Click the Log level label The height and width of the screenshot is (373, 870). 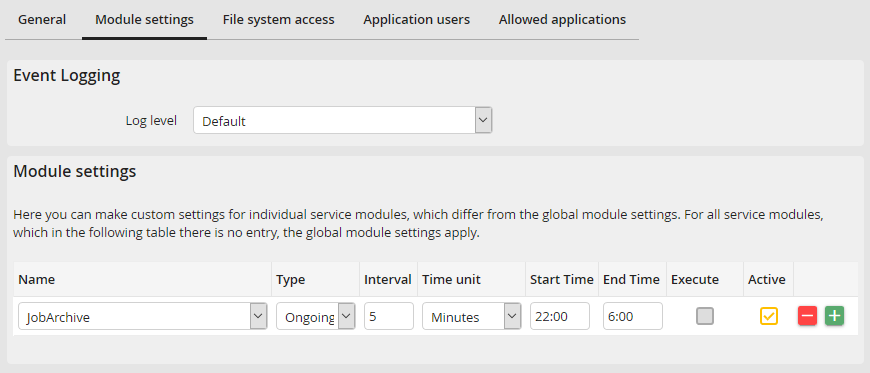(x=151, y=120)
